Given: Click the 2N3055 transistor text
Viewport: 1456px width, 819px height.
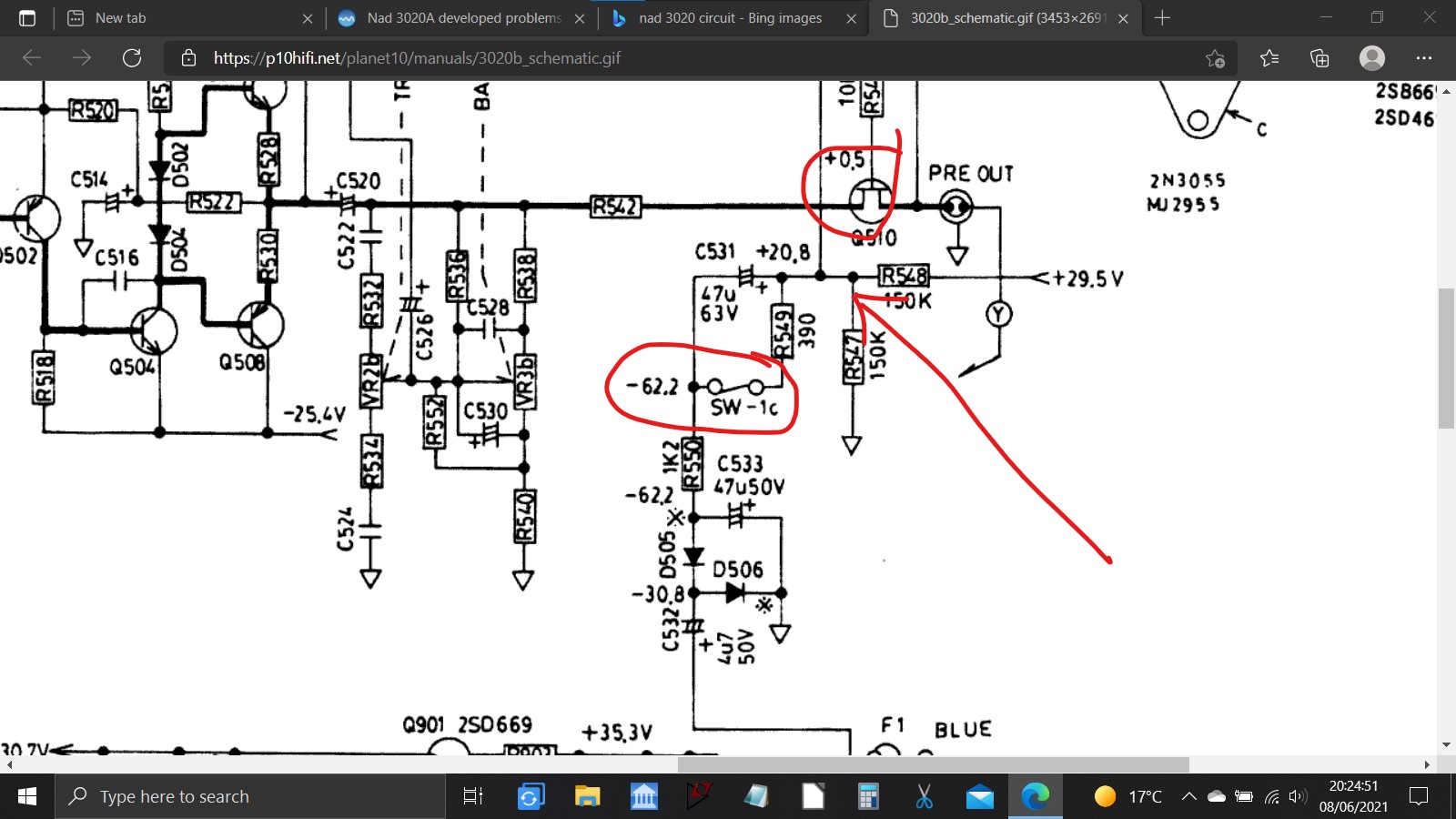Looking at the screenshot, I should pos(1187,181).
